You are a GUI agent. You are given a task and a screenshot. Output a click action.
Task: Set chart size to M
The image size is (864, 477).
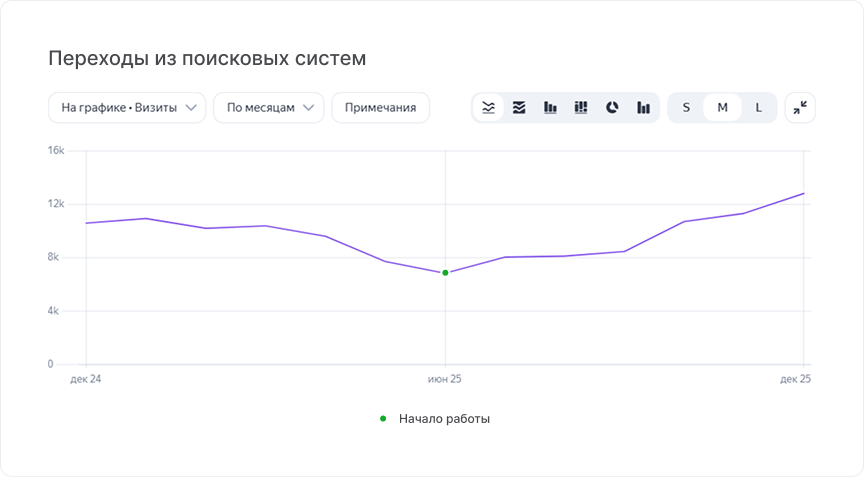pyautogui.click(x=722, y=108)
